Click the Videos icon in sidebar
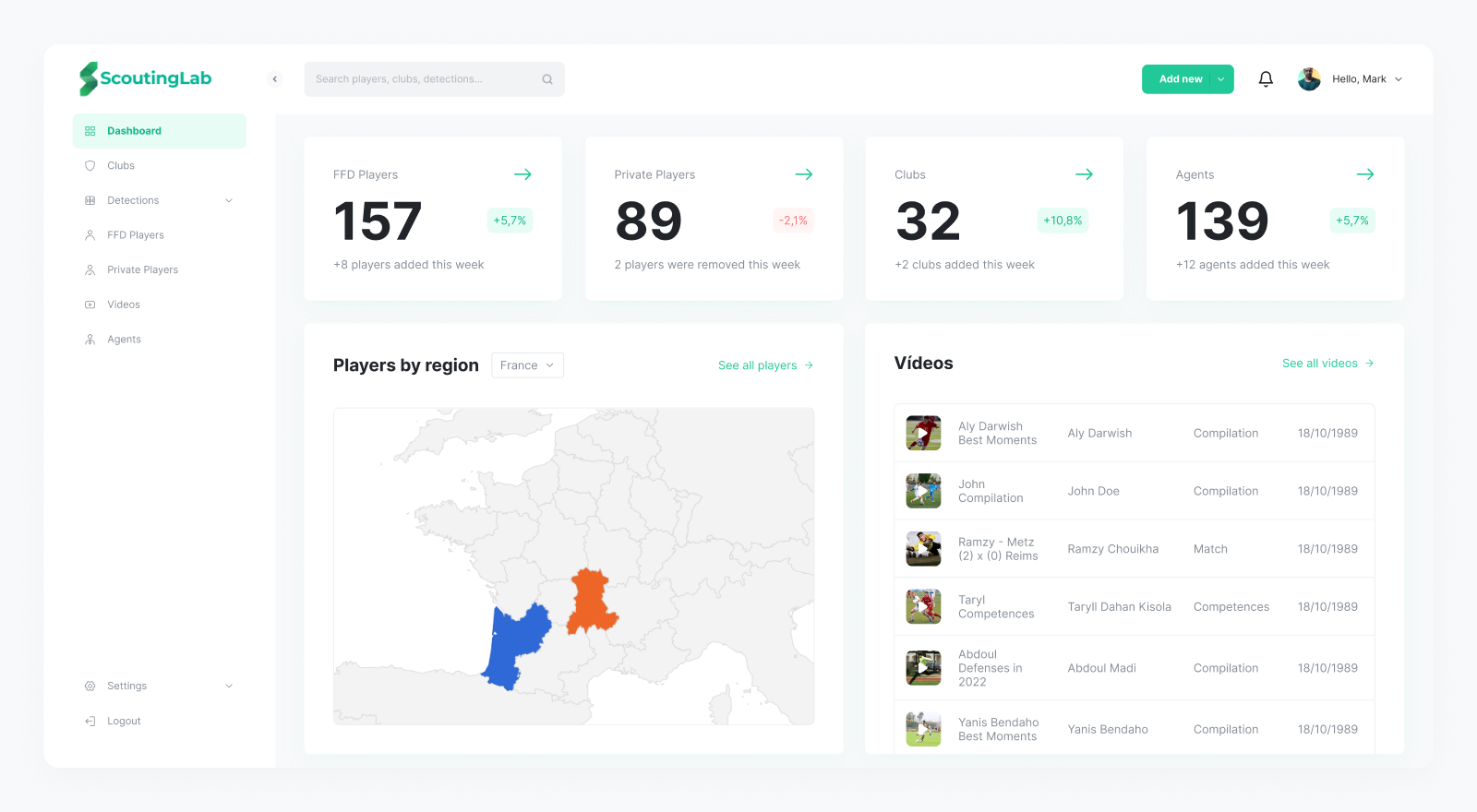1477x812 pixels. [90, 304]
